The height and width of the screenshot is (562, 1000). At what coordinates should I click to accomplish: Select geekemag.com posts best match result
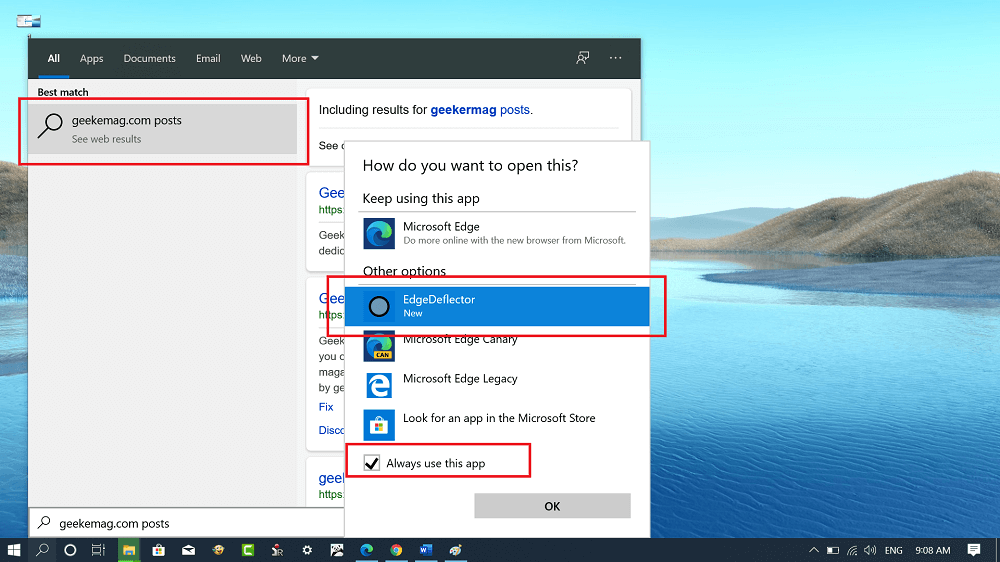163,129
